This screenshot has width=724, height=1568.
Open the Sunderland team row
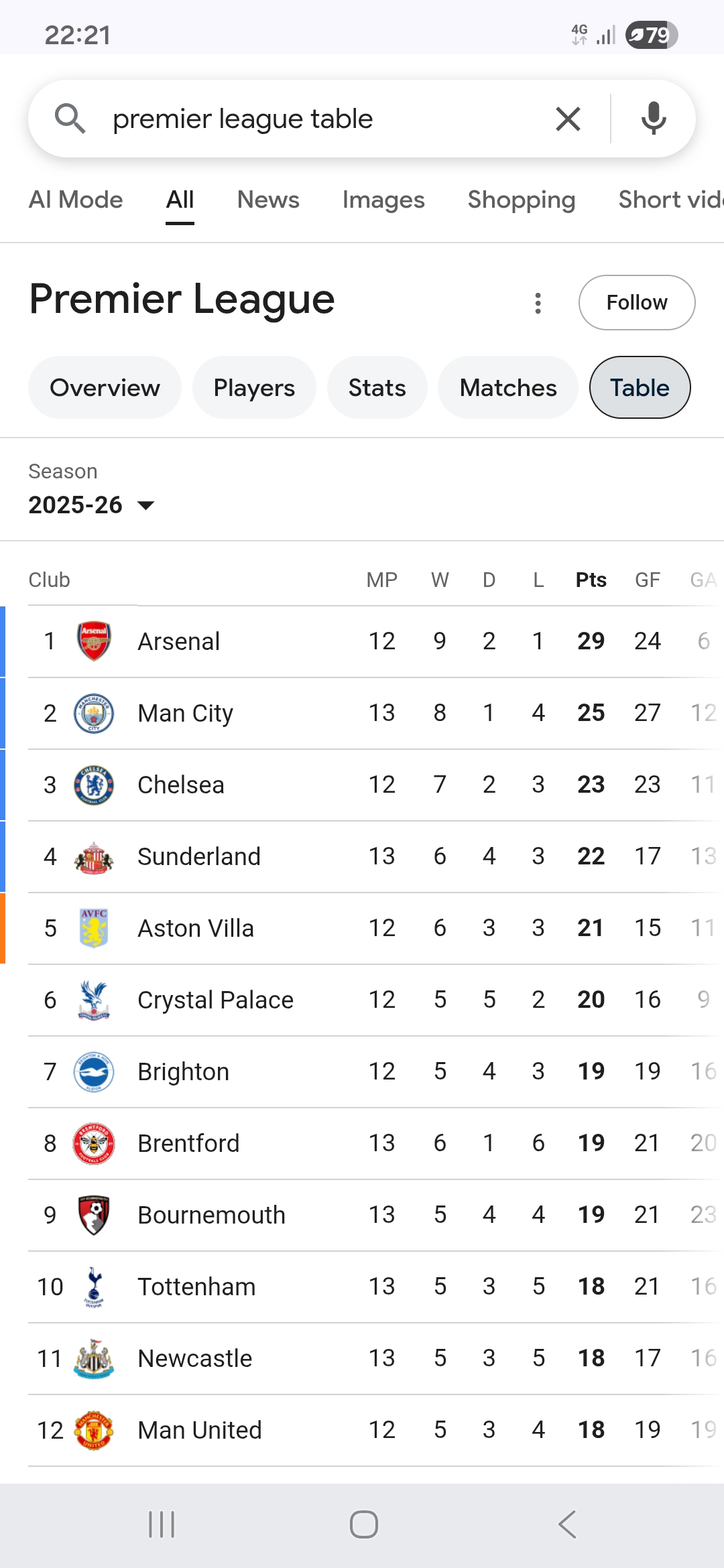coord(199,856)
